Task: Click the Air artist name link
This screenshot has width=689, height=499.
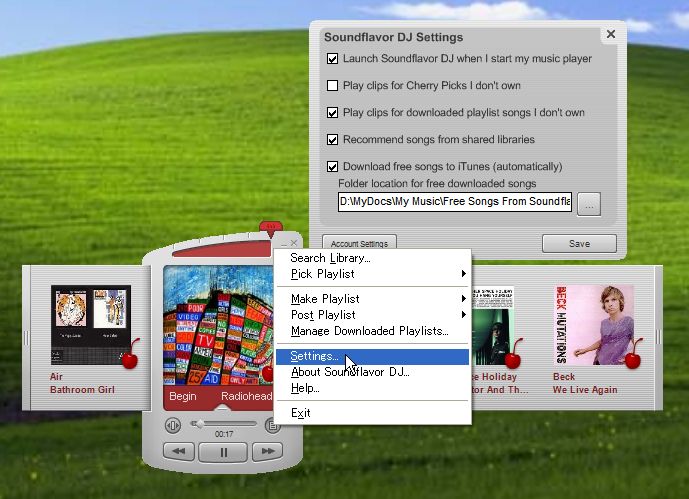Action: 56,377
